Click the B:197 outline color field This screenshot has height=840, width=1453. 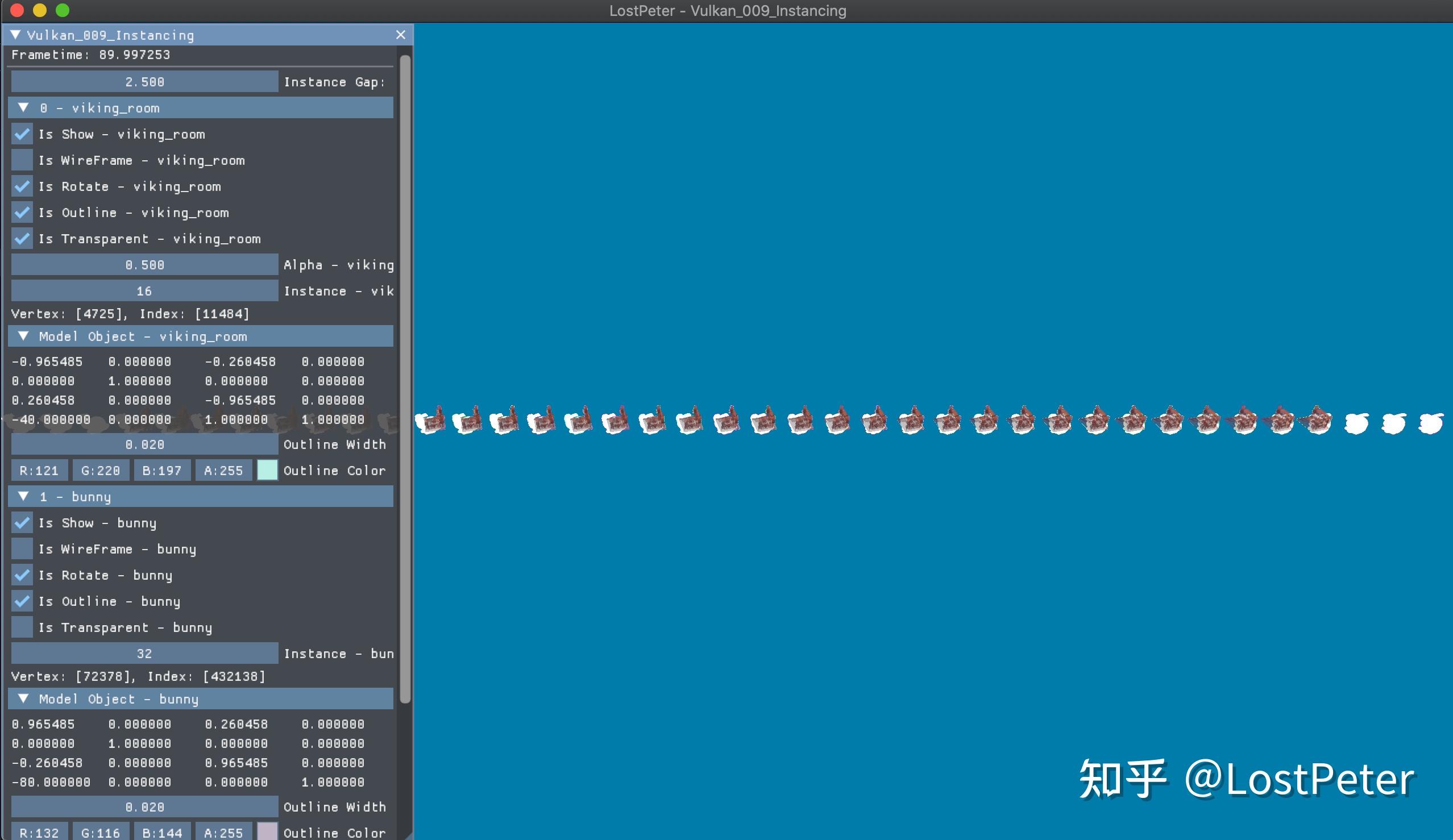[162, 471]
